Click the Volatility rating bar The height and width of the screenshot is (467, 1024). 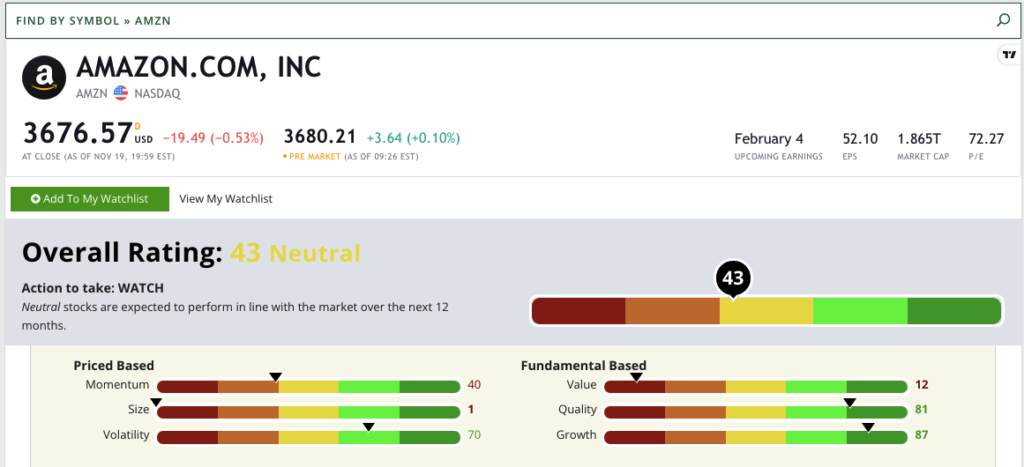pyautogui.click(x=309, y=438)
